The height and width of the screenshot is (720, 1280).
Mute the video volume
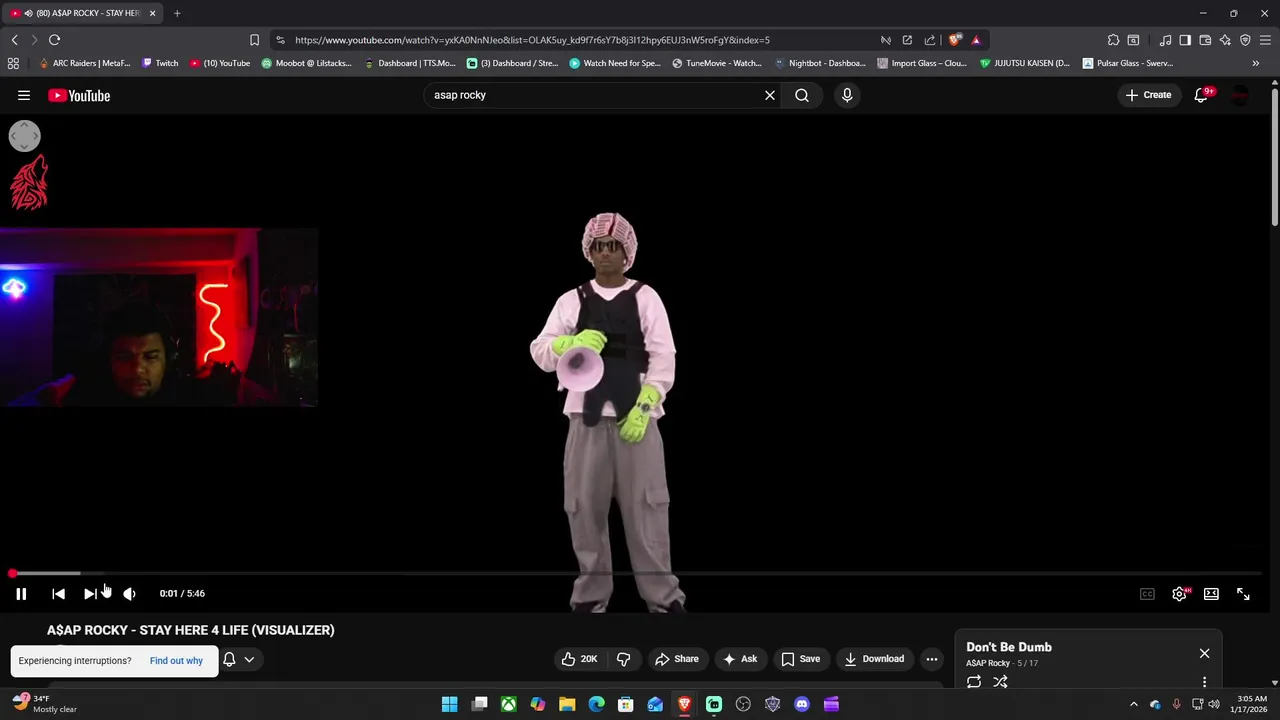point(129,594)
